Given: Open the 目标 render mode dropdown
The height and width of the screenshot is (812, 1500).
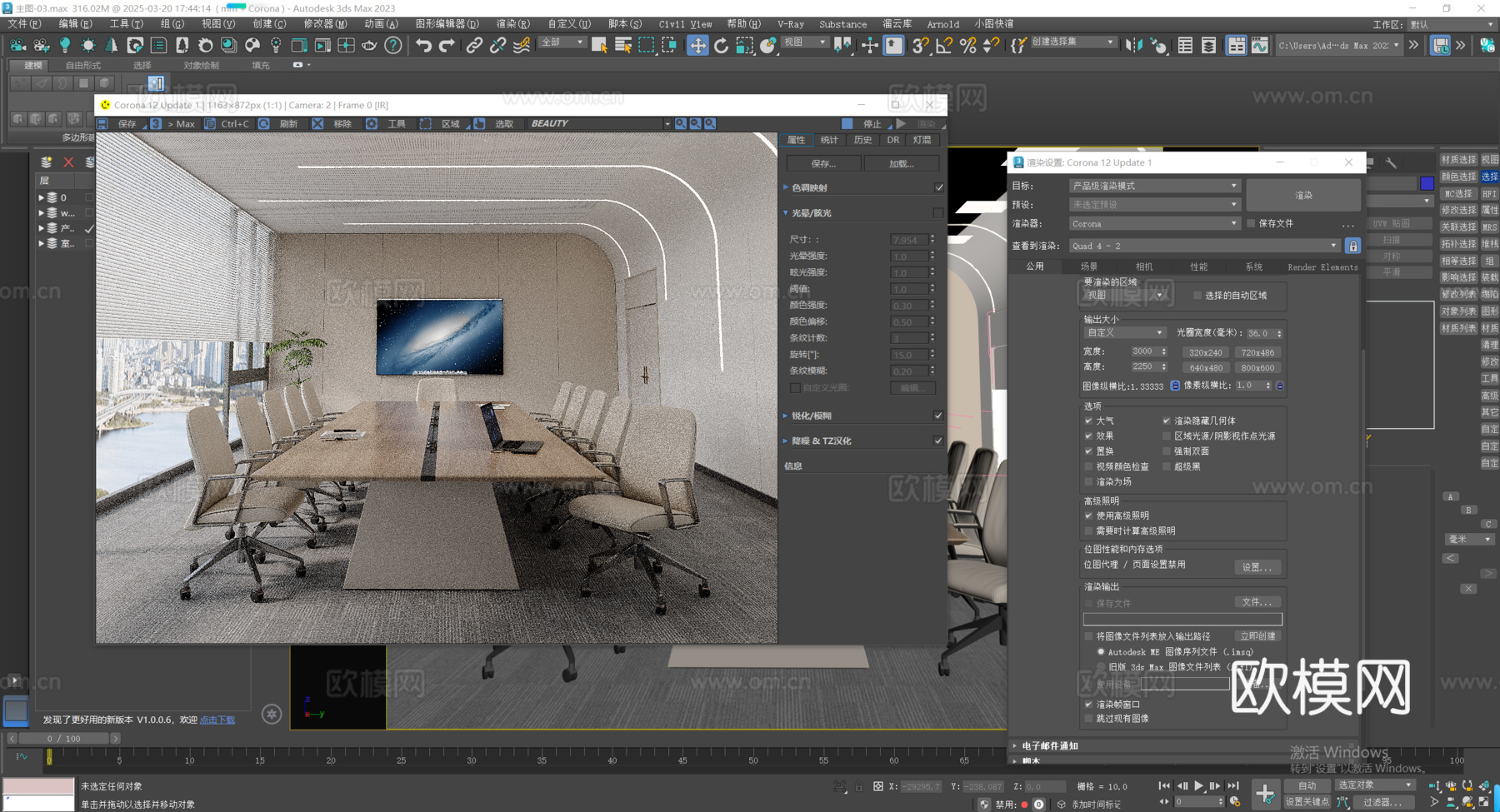Looking at the screenshot, I should click(1154, 186).
